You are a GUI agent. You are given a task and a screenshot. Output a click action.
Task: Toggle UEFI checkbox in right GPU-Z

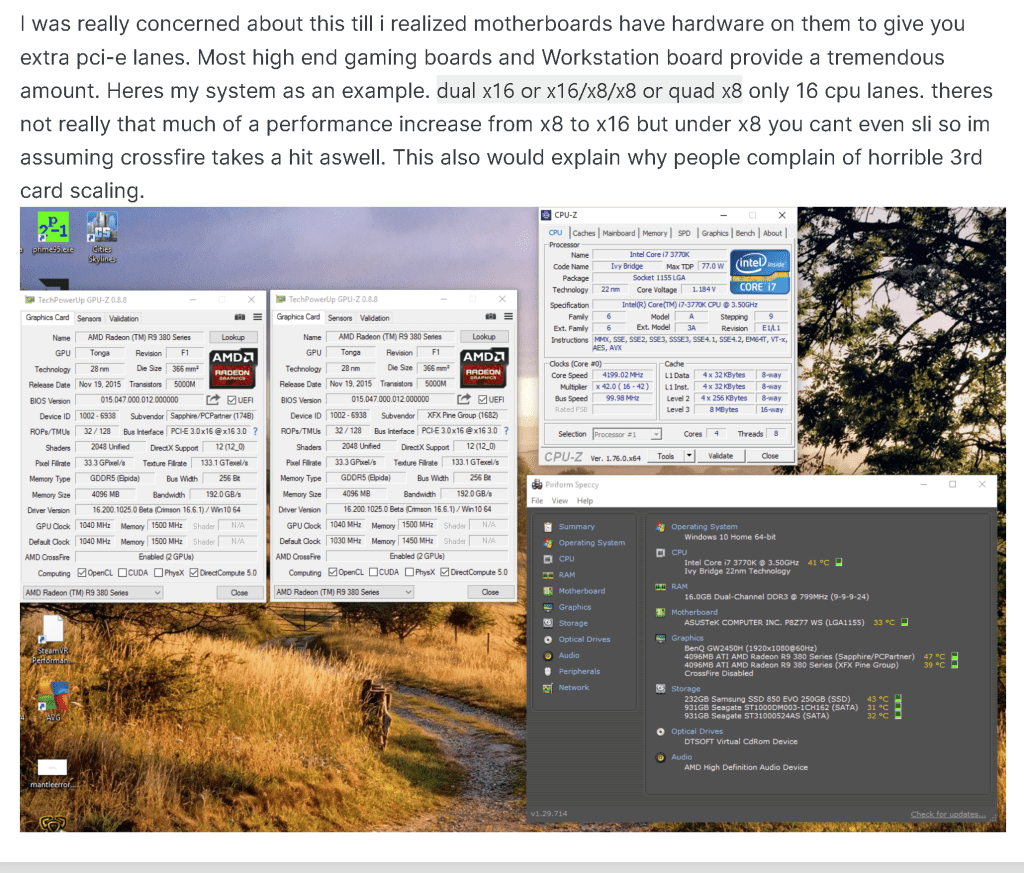click(x=482, y=399)
